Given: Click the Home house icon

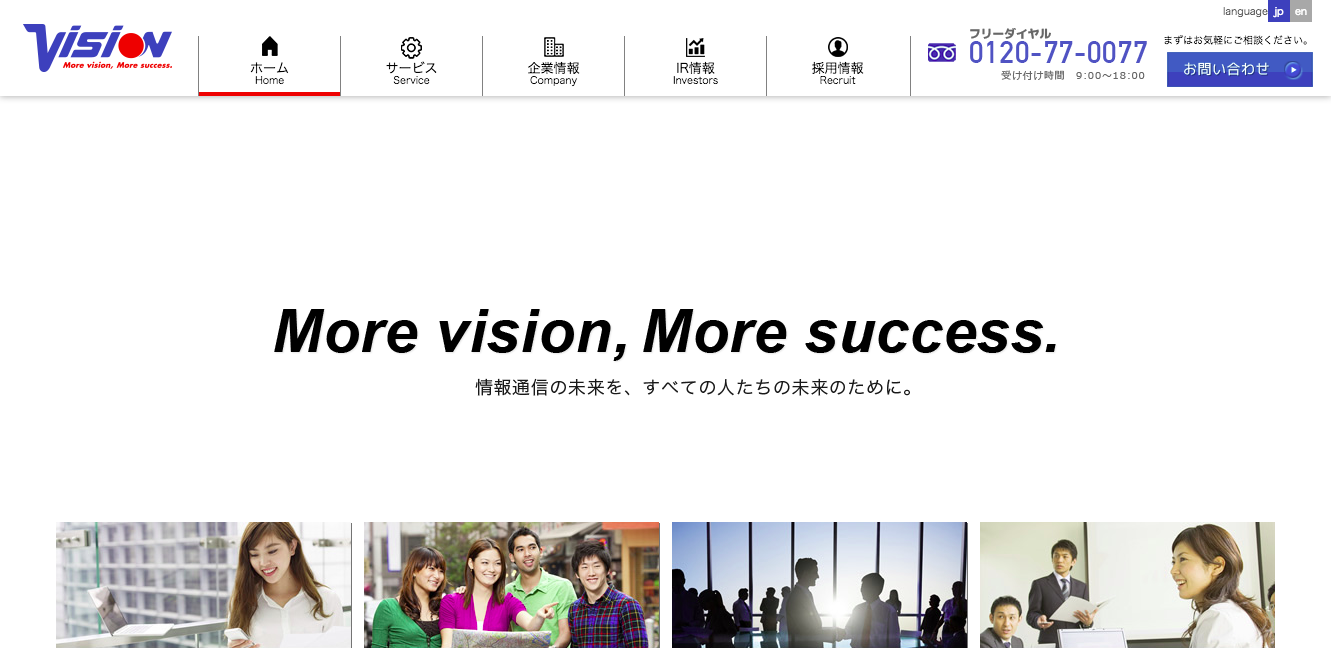Looking at the screenshot, I should pyautogui.click(x=269, y=47).
